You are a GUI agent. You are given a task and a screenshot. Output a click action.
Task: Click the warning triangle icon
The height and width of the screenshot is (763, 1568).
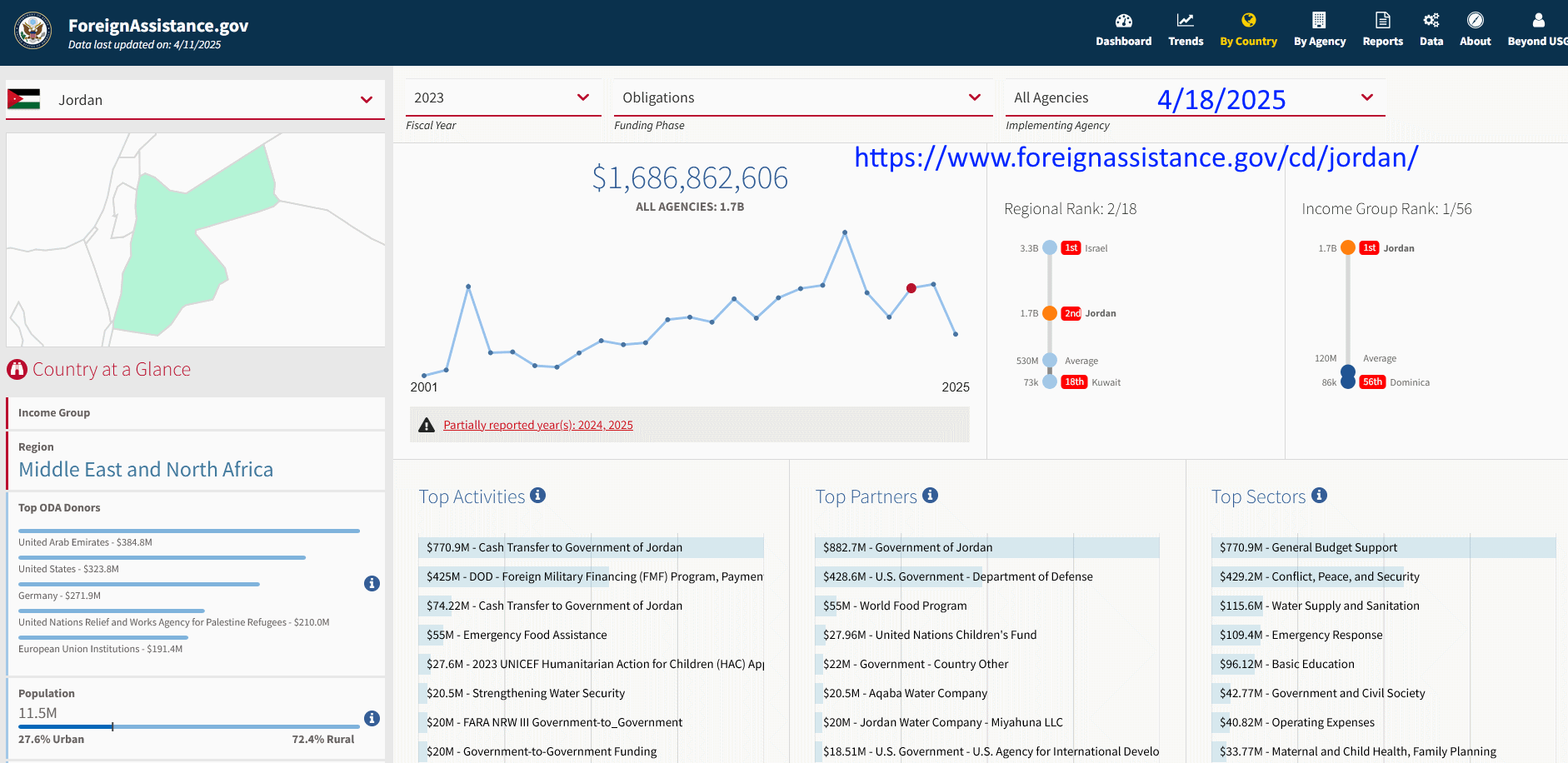point(427,425)
